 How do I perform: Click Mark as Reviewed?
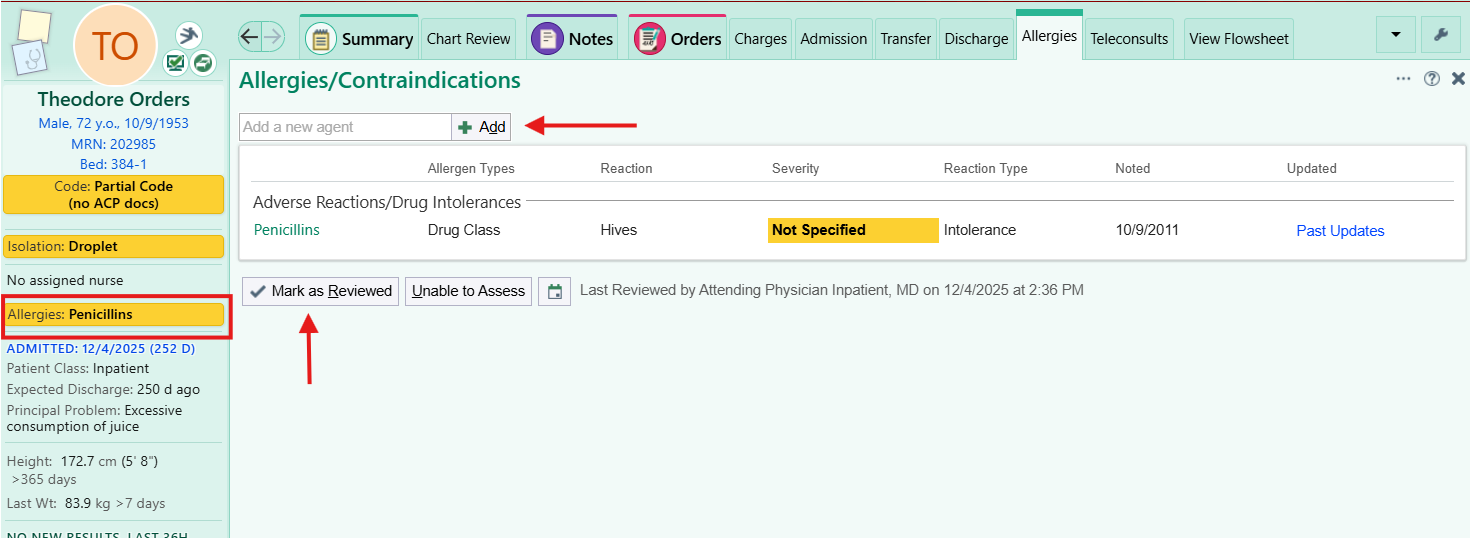pos(320,291)
